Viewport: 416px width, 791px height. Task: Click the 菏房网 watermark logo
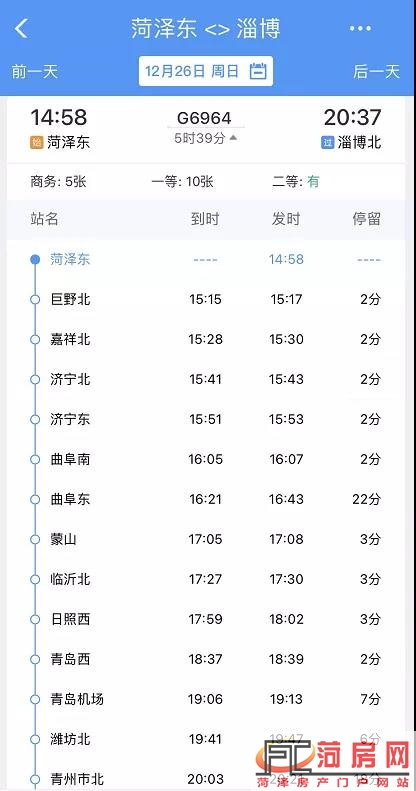335,761
